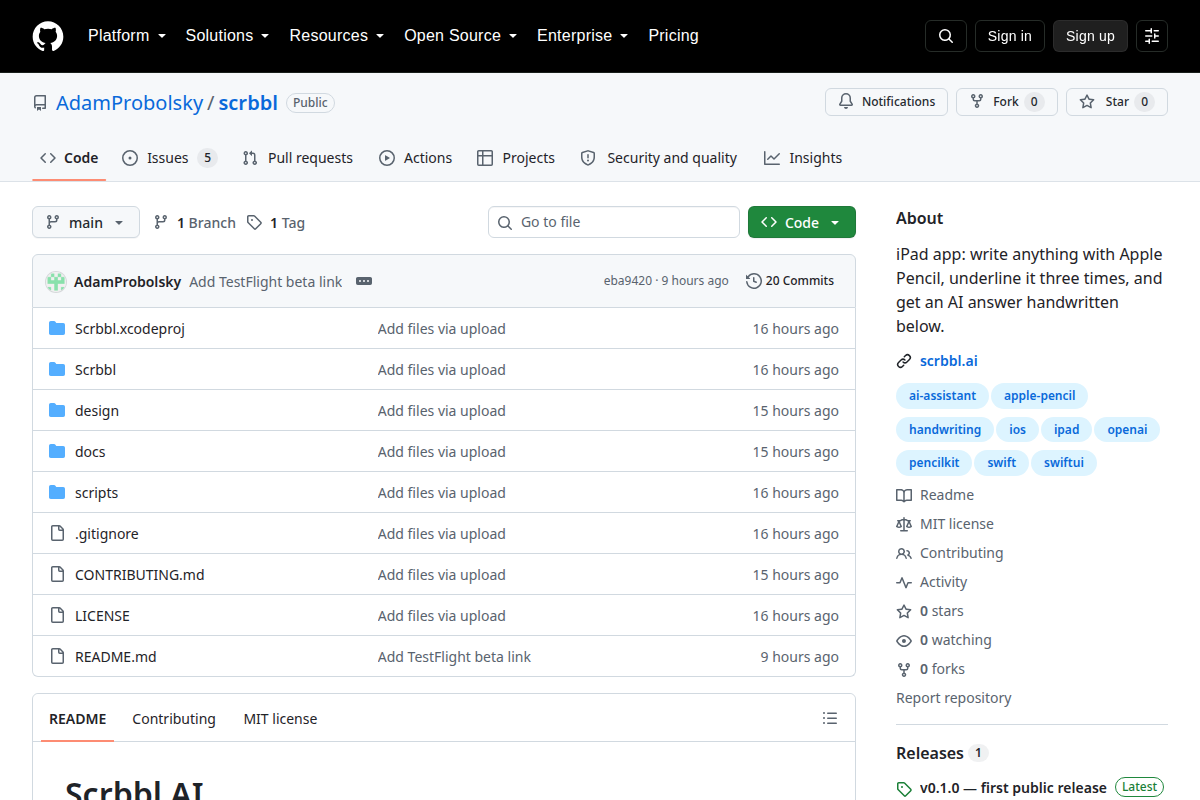Open the Scrbbl folder name
The width and height of the screenshot is (1200, 800).
point(96,370)
